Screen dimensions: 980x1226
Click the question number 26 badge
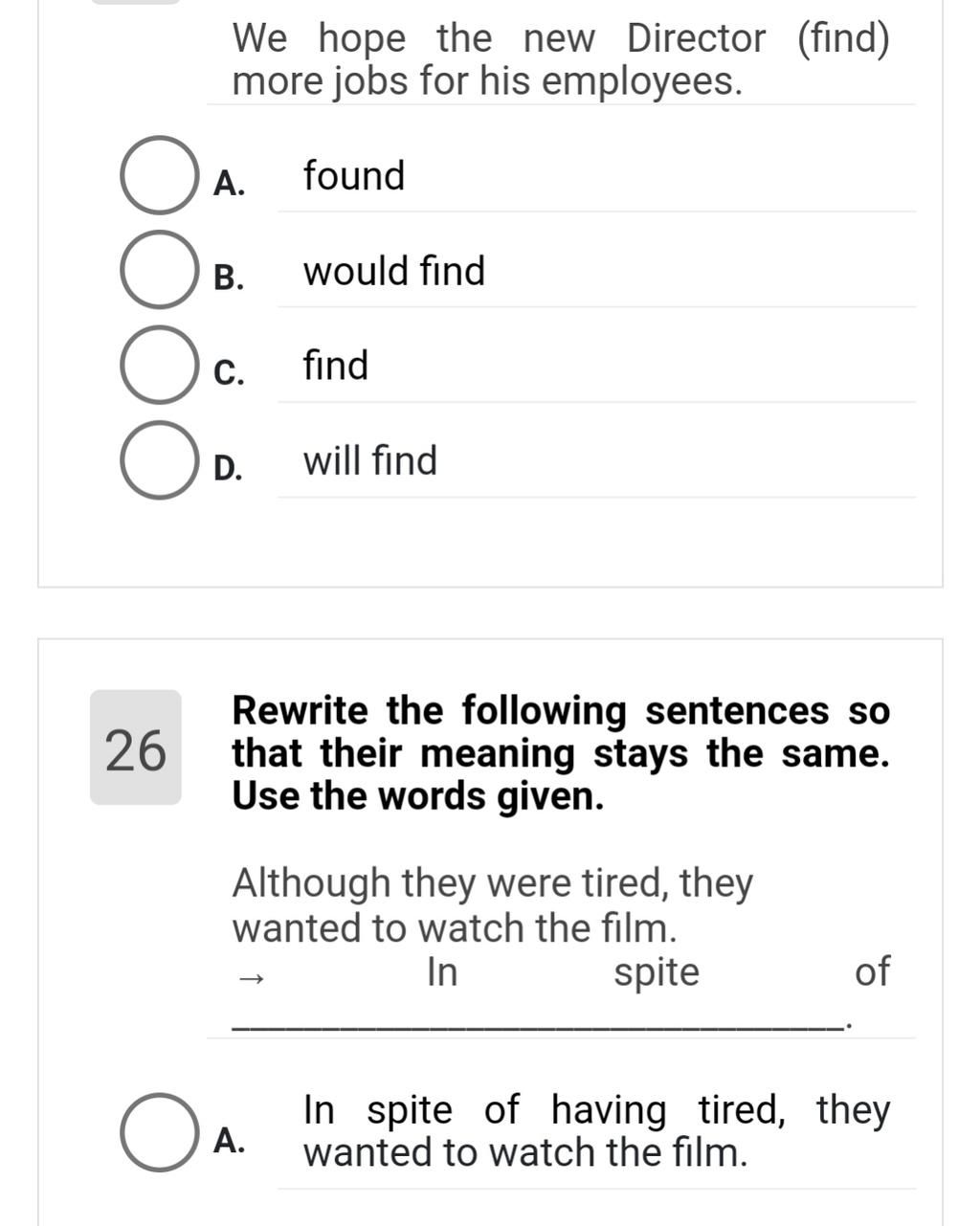(135, 748)
